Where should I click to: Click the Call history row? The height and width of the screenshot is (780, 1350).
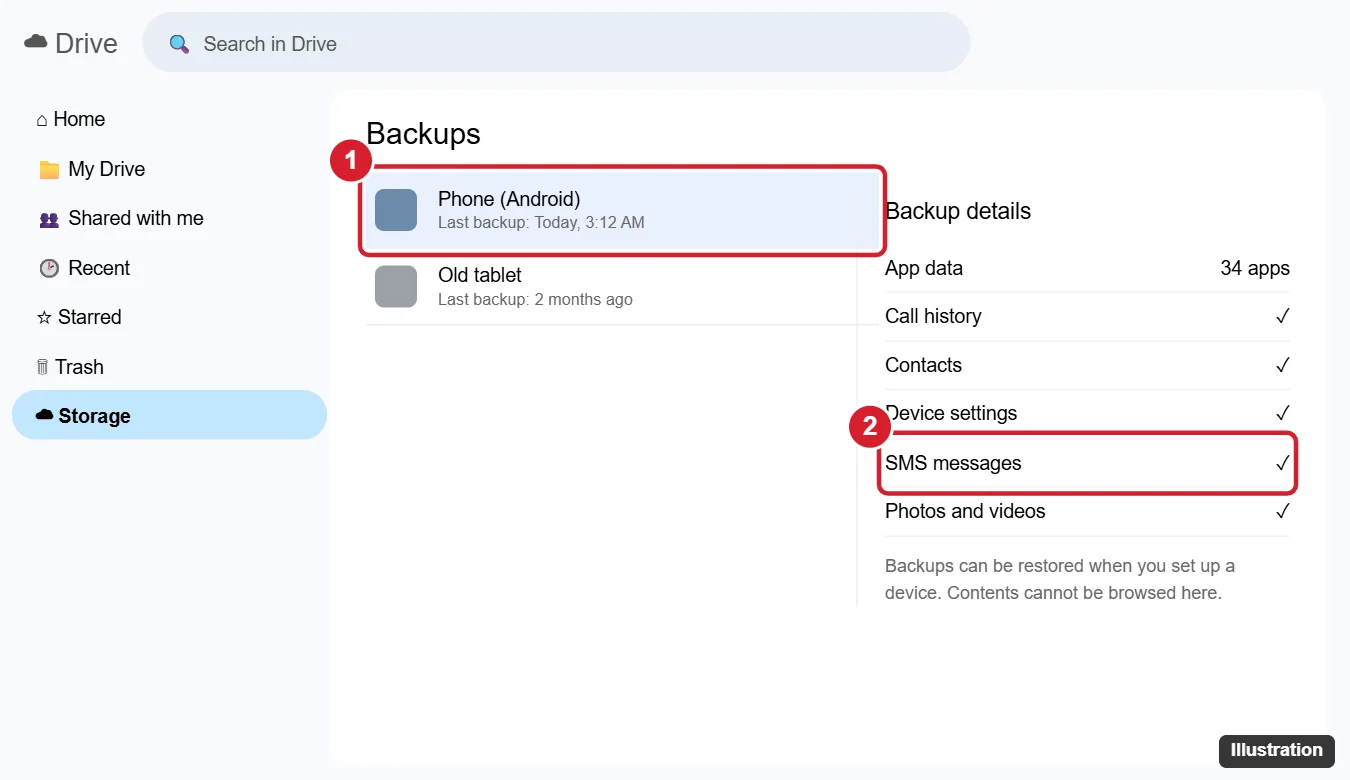[1087, 316]
